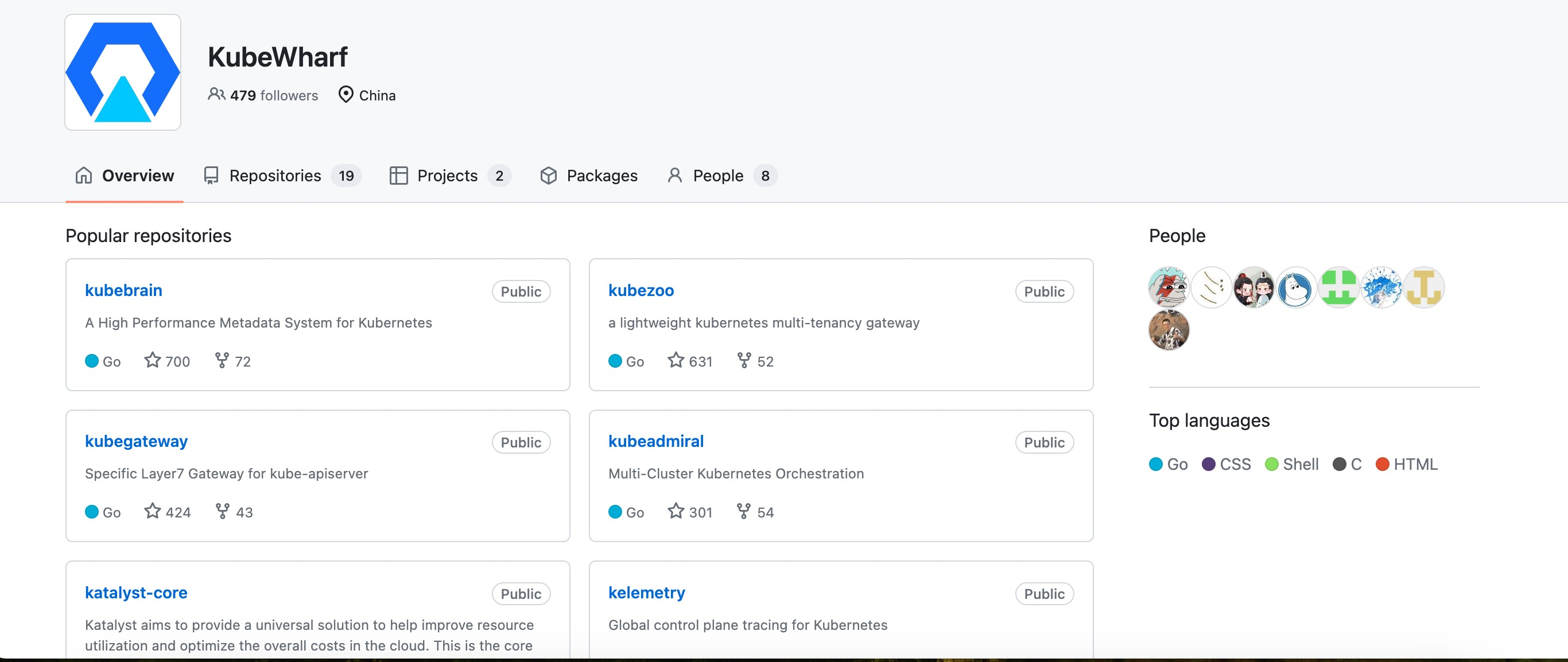Viewport: 1568px width, 662px height.
Task: Click the followers people icon
Action: 216,94
